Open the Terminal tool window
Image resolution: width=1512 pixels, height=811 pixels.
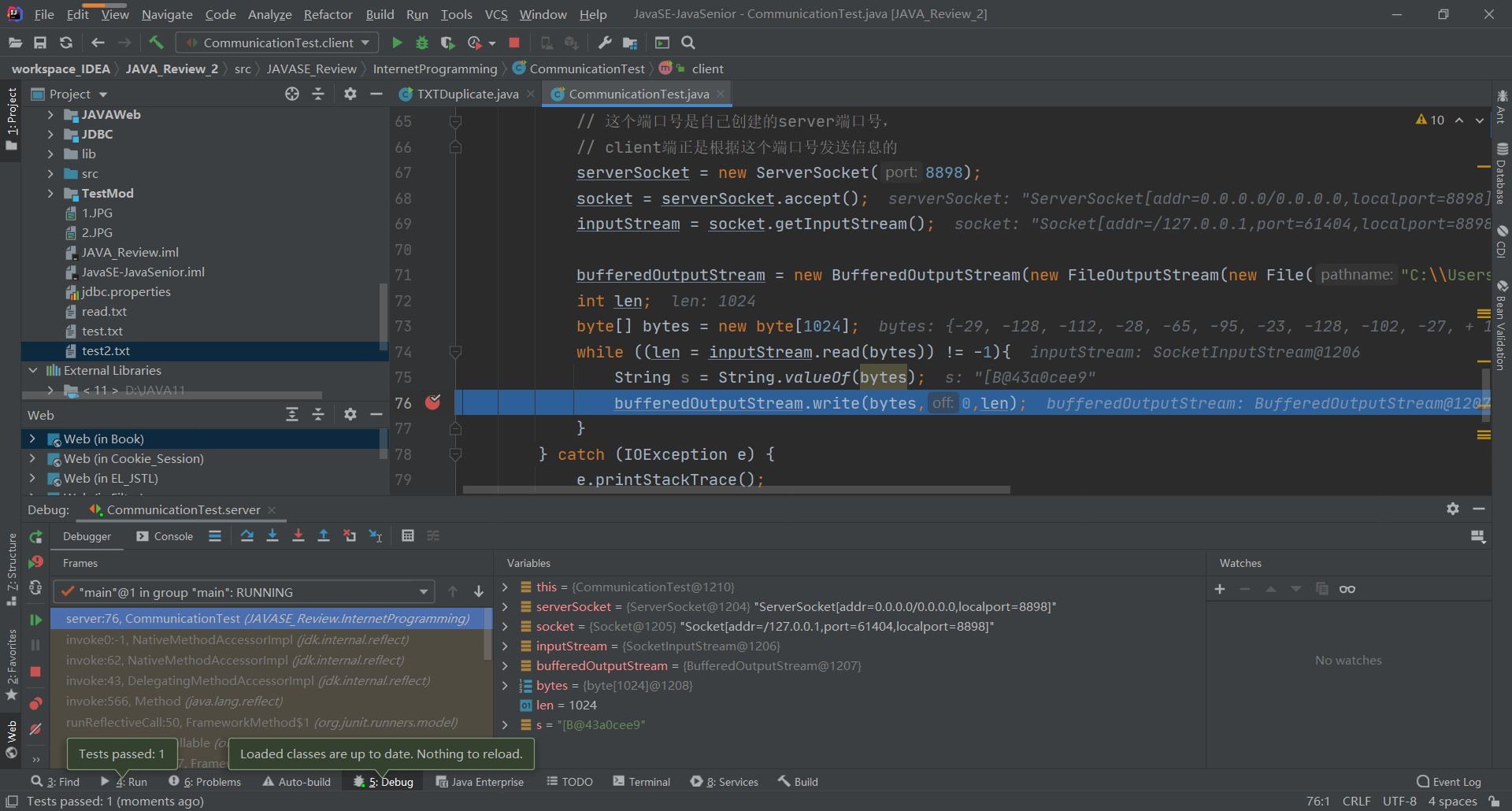tap(642, 781)
